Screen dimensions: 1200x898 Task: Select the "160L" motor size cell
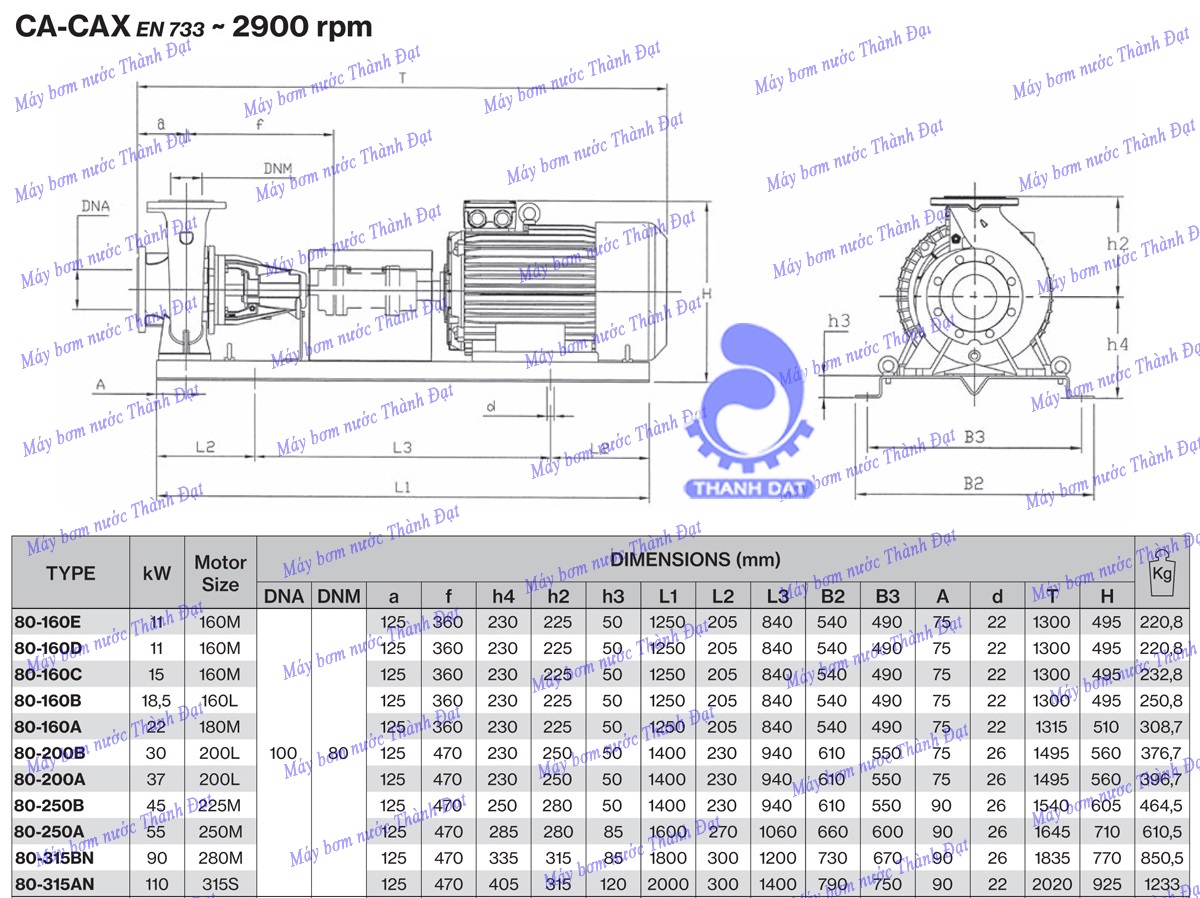(x=220, y=701)
